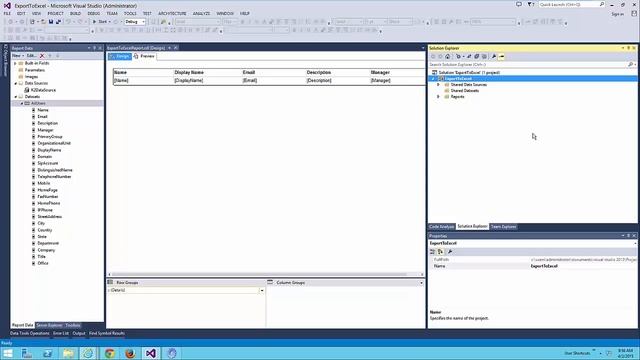Click the notifications flag icon in title bar
Screen dimensions: 640x360
[x=530, y=4]
